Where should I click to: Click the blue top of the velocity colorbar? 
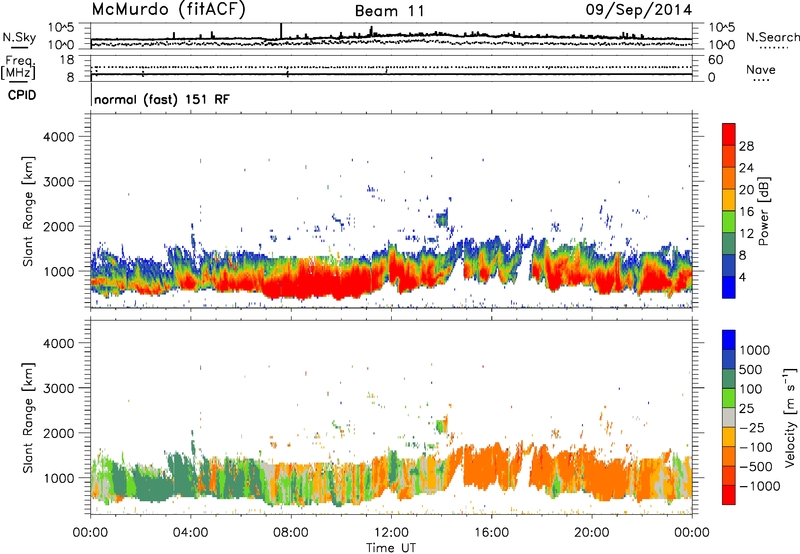click(x=729, y=340)
